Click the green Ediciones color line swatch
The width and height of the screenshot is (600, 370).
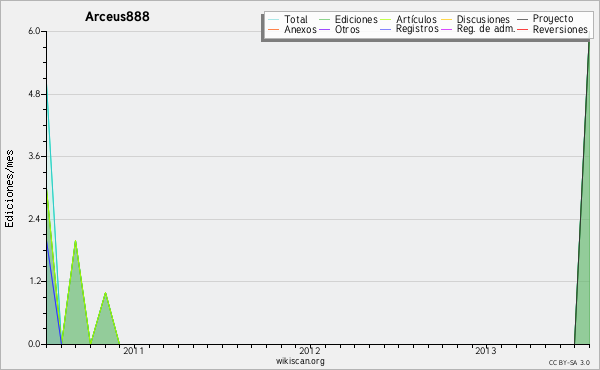(x=324, y=19)
